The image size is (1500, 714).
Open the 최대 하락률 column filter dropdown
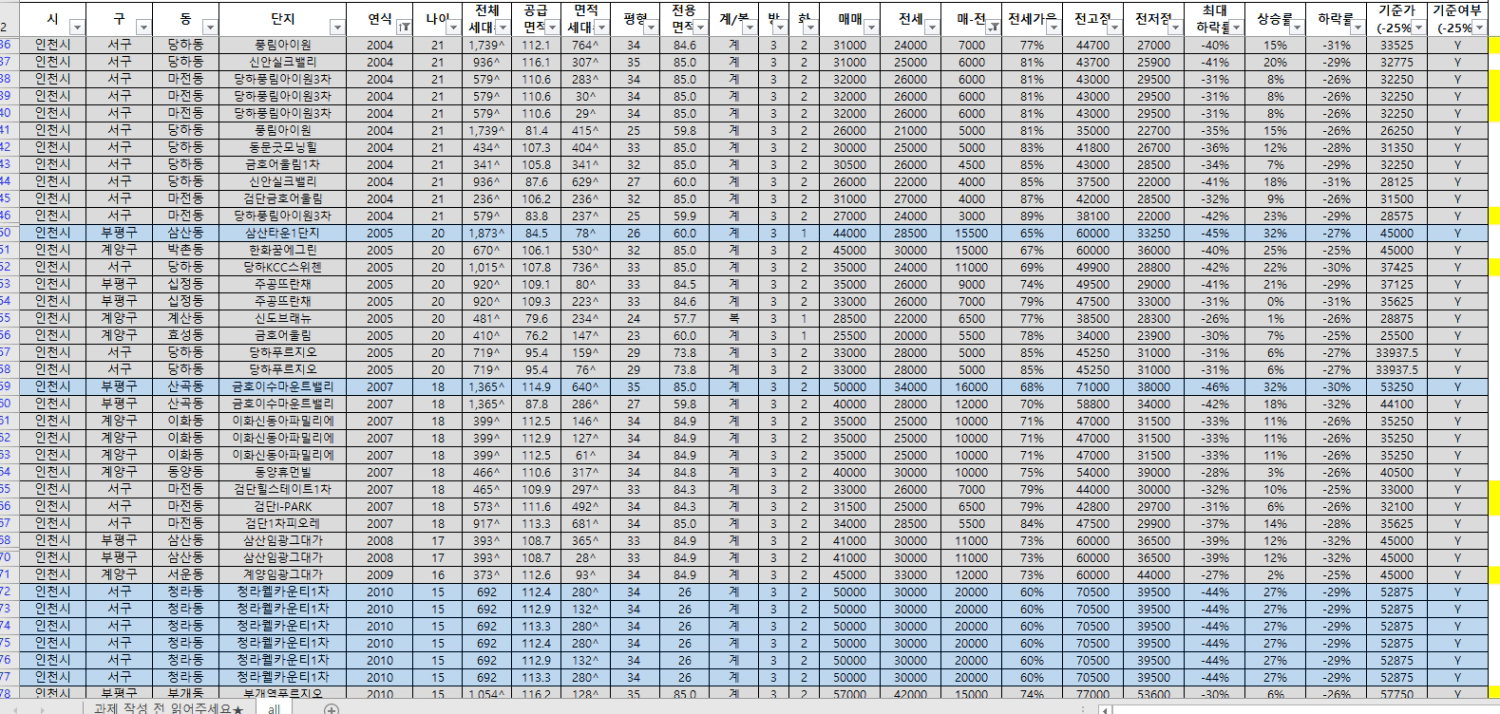[1236, 27]
